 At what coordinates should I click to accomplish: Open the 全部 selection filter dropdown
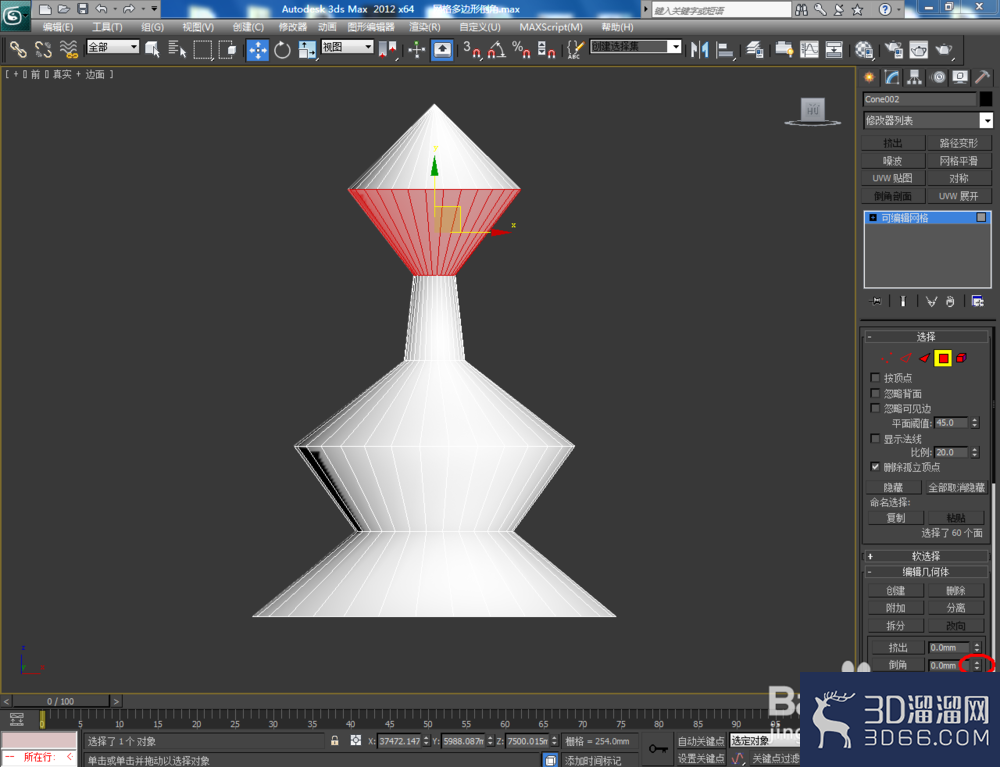coord(112,47)
